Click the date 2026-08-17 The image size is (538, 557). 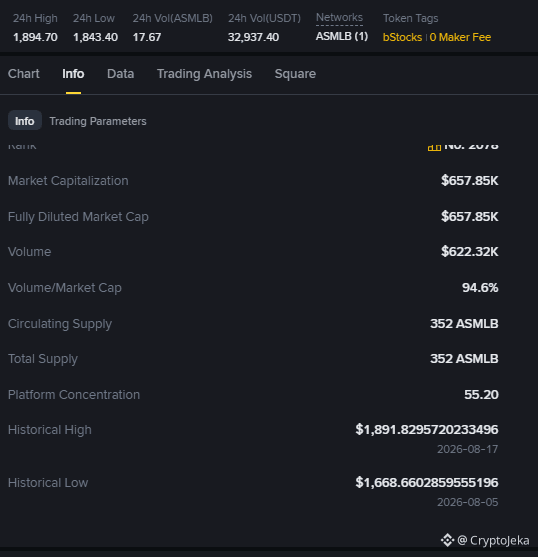[467, 449]
